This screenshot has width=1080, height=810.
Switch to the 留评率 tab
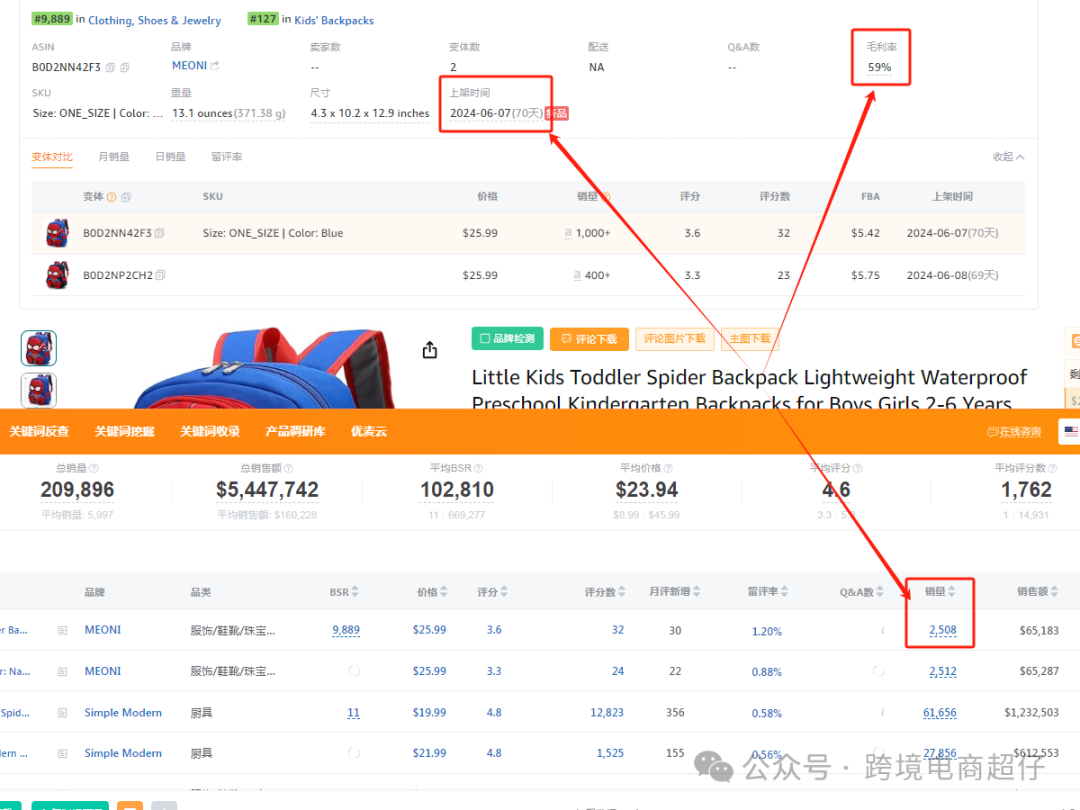pos(227,157)
